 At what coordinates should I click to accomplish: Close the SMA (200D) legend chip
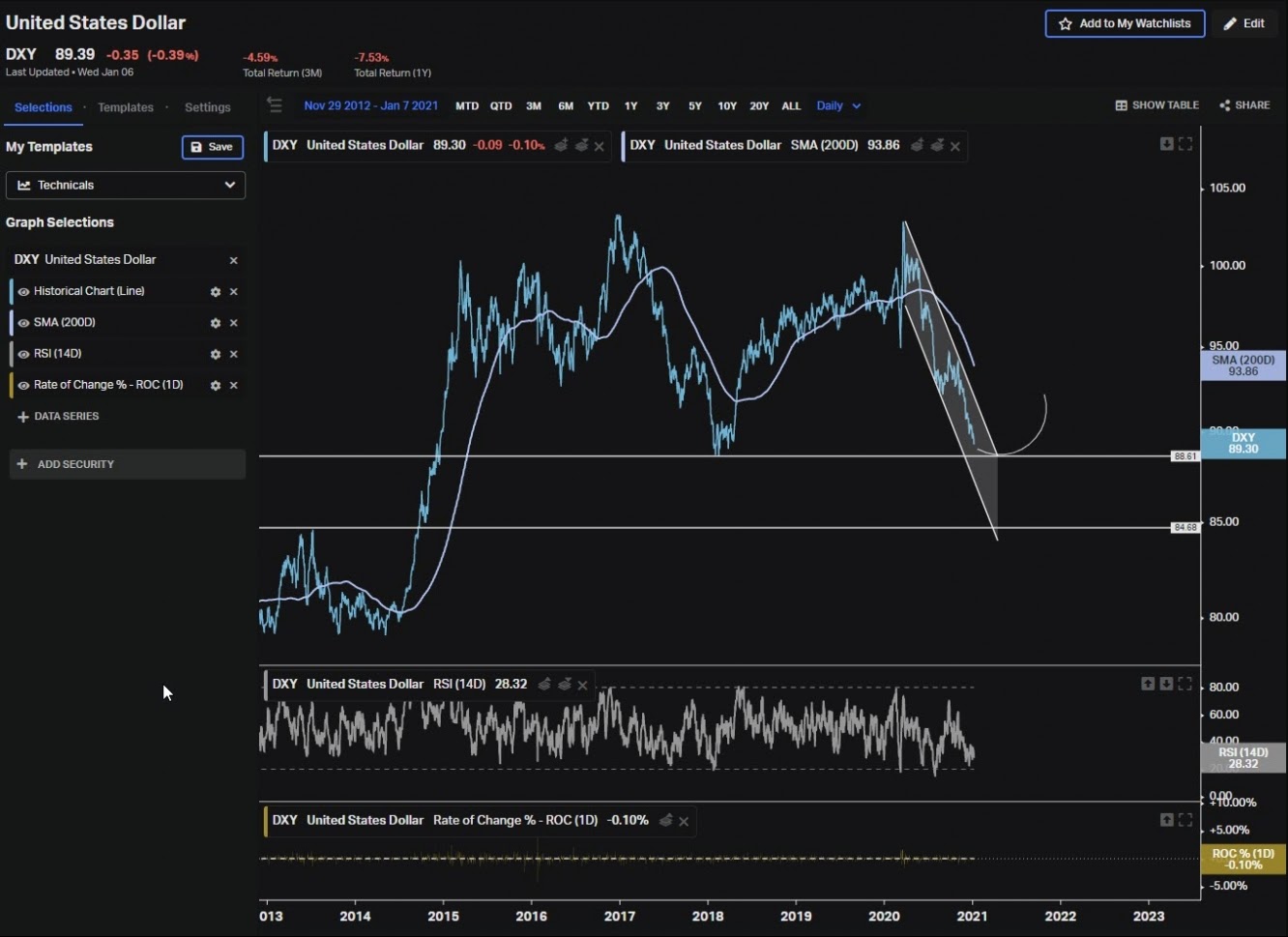pyautogui.click(x=955, y=146)
